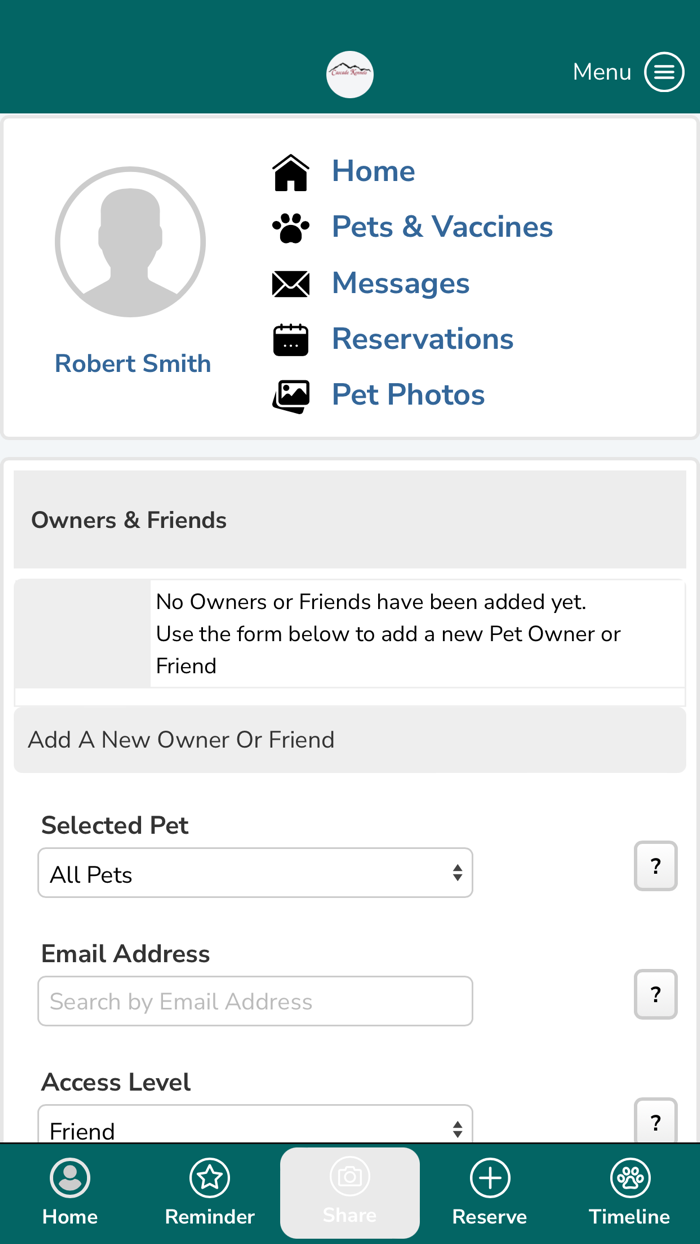The width and height of the screenshot is (700, 1244).
Task: Click the help button beside Selected Pet
Action: click(655, 866)
